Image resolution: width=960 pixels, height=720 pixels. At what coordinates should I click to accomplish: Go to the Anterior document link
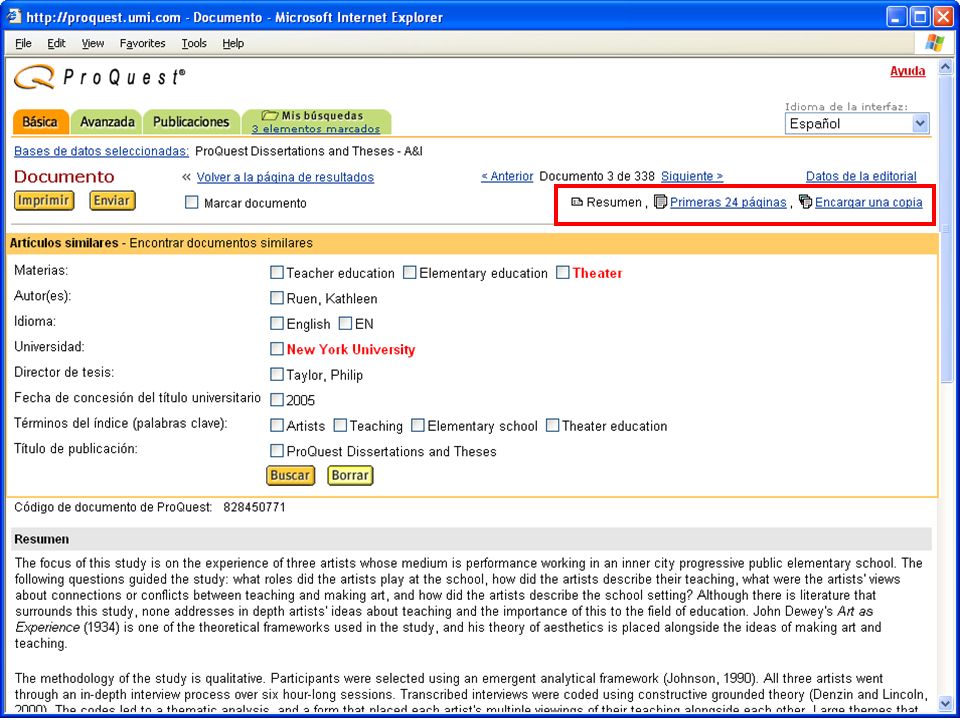pyautogui.click(x=508, y=176)
